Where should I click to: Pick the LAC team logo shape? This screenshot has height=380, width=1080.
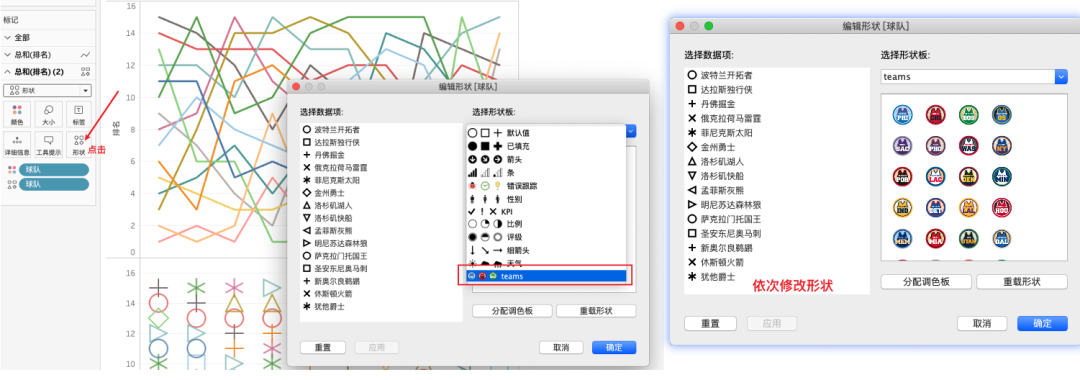coord(935,176)
